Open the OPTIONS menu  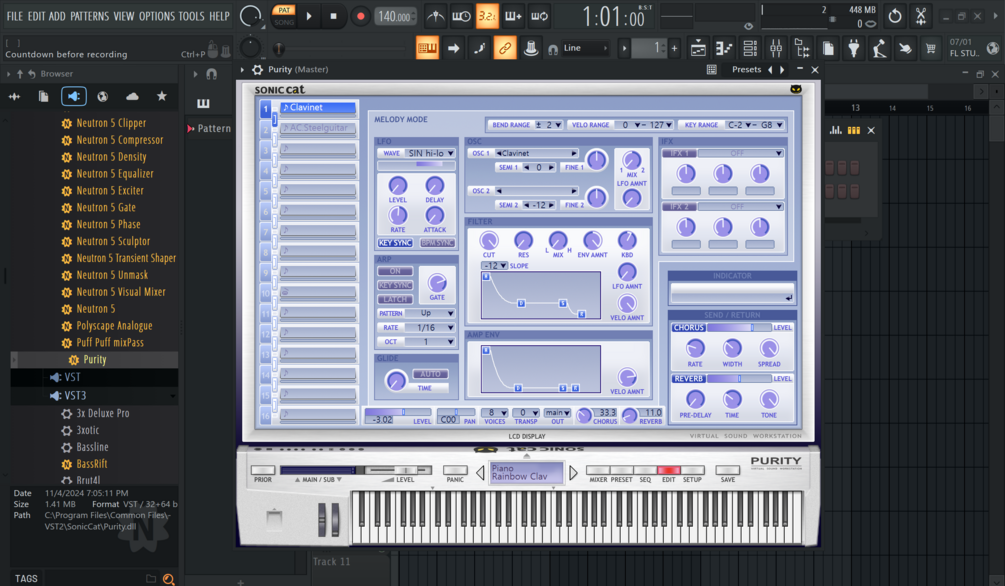pos(156,16)
